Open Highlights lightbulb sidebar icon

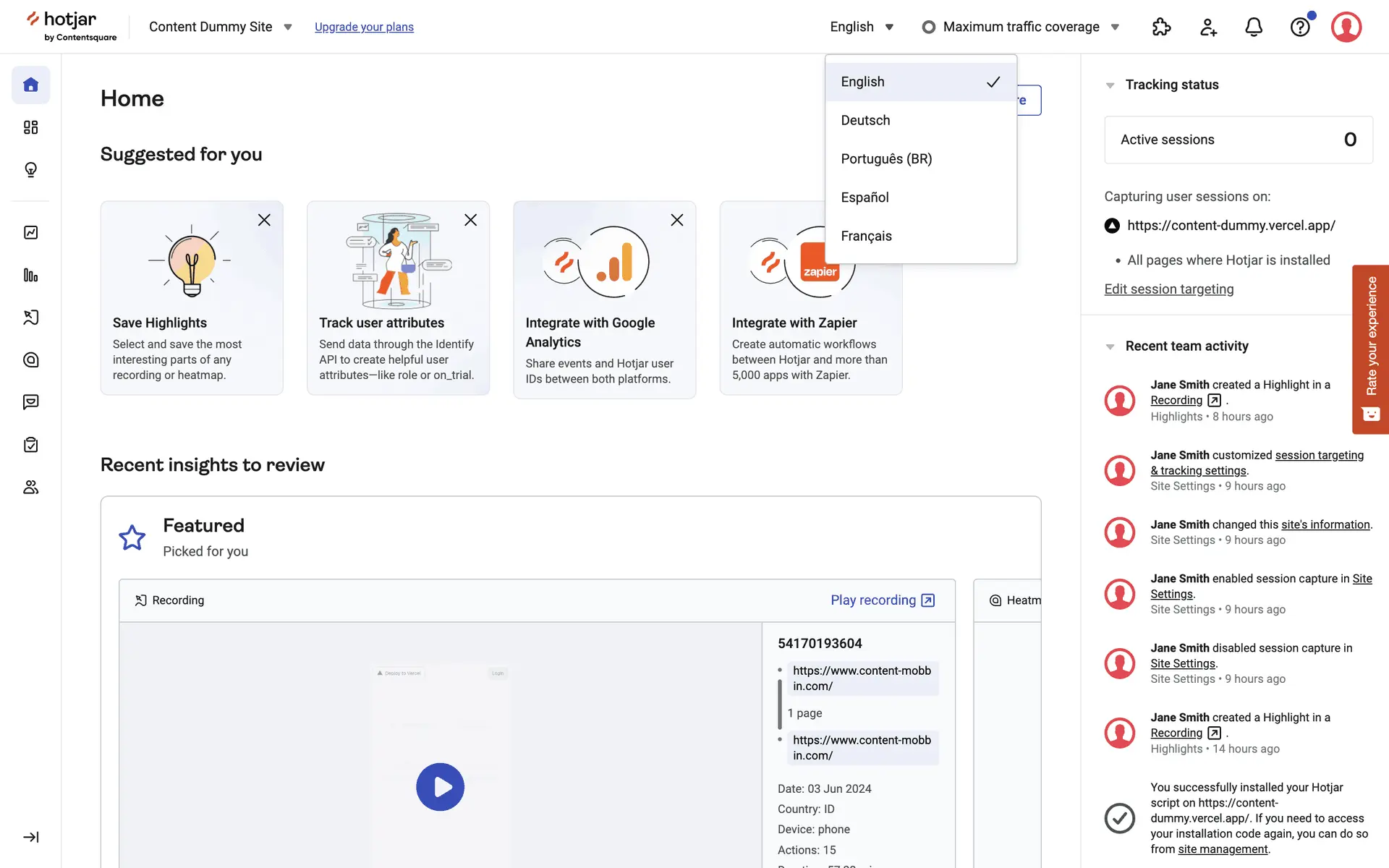(x=30, y=169)
